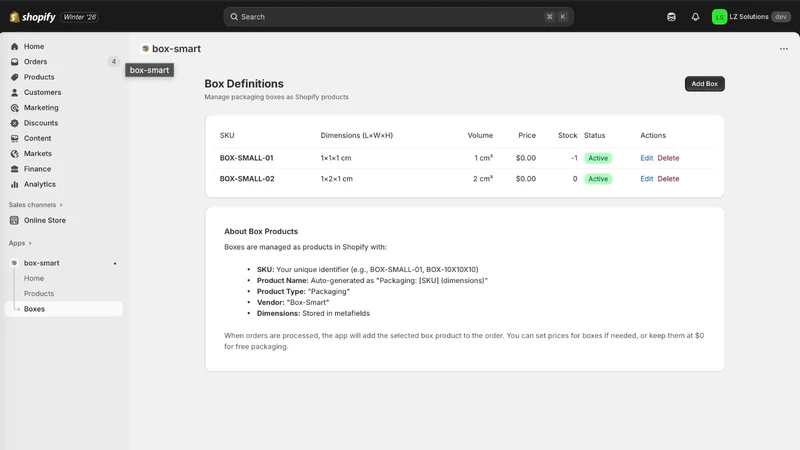800x450 pixels.
Task: Focus the Search field in top bar
Action: point(398,17)
